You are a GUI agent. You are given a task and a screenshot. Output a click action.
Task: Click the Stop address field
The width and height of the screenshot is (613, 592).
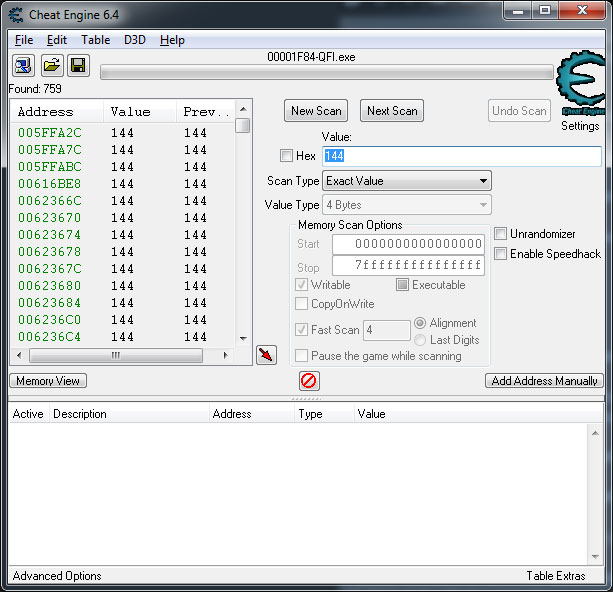(x=408, y=266)
